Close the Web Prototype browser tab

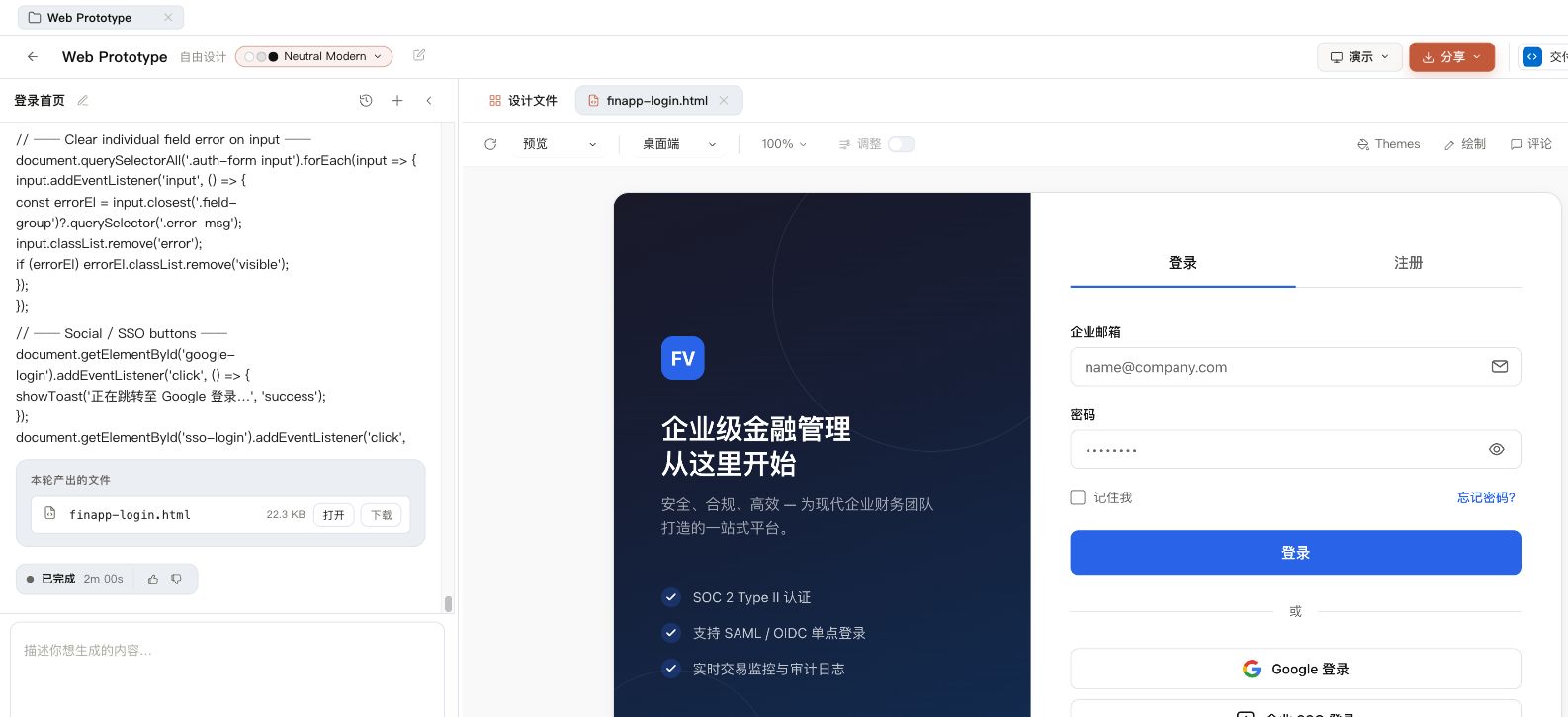tap(168, 18)
